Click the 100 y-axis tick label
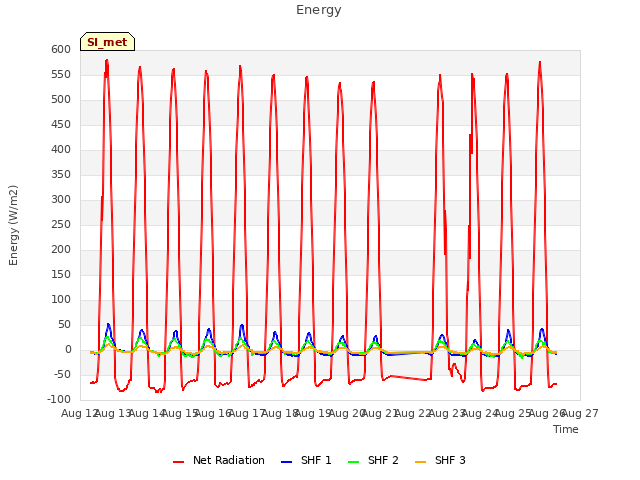Image resolution: width=640 pixels, height=480 pixels. point(61,300)
